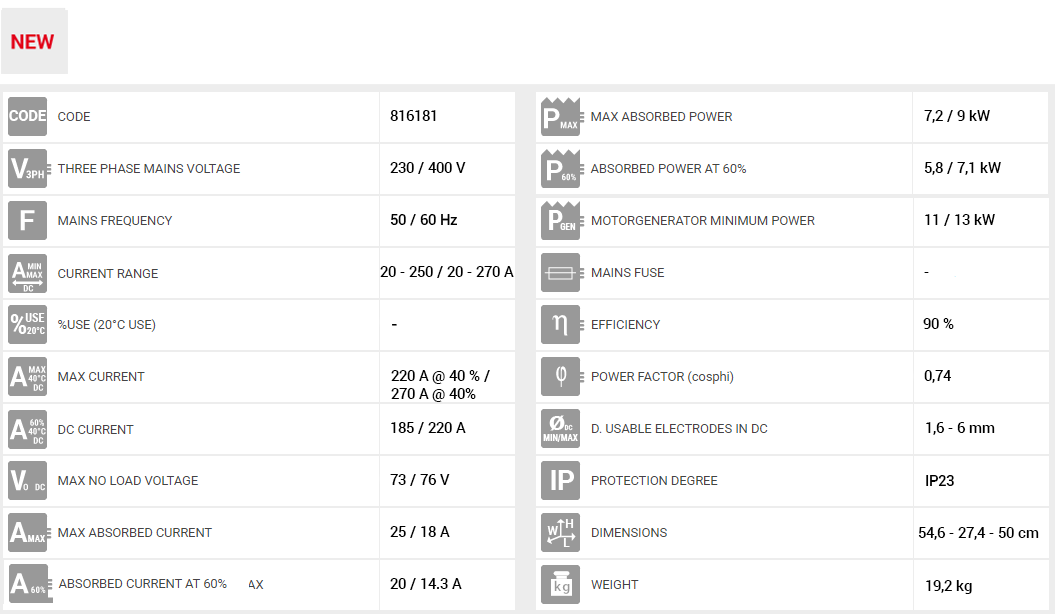Select the MAX NO LOAD VOLTAGE label
The image size is (1055, 614).
point(128,481)
